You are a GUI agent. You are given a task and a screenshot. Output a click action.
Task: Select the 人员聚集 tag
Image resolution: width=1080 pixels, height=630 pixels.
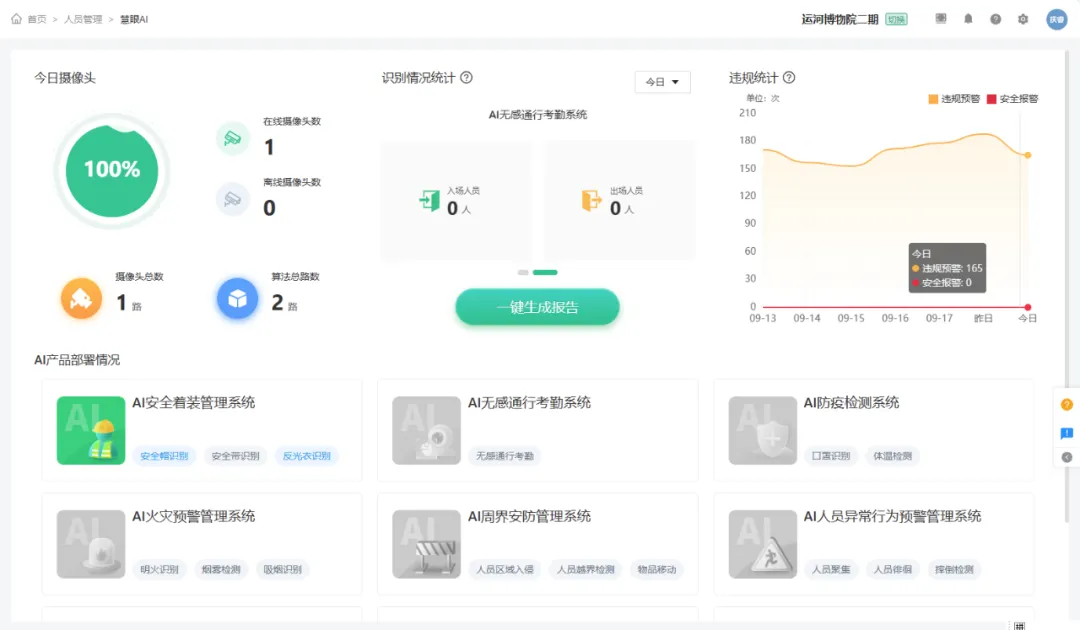click(x=831, y=569)
